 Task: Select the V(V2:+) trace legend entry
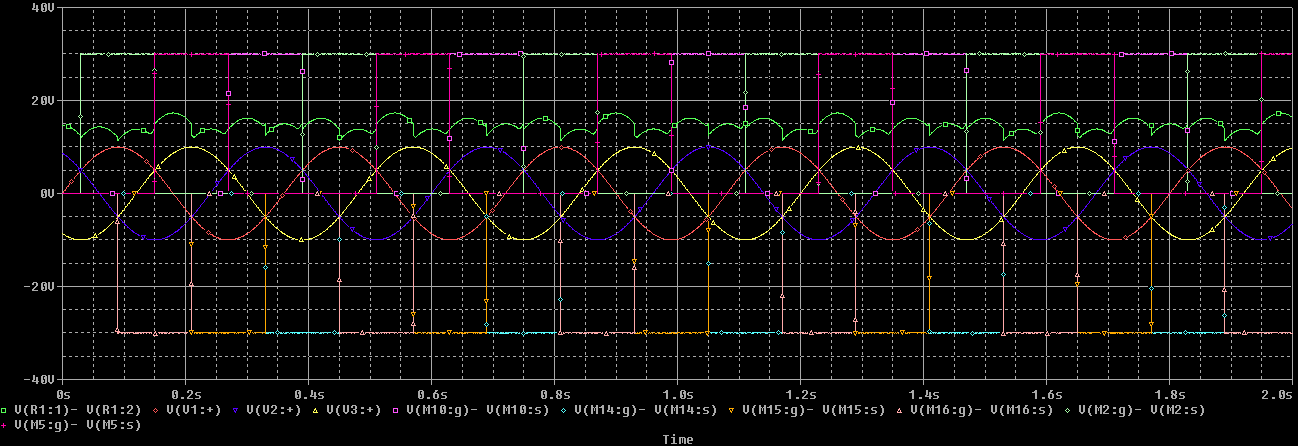(x=272, y=410)
